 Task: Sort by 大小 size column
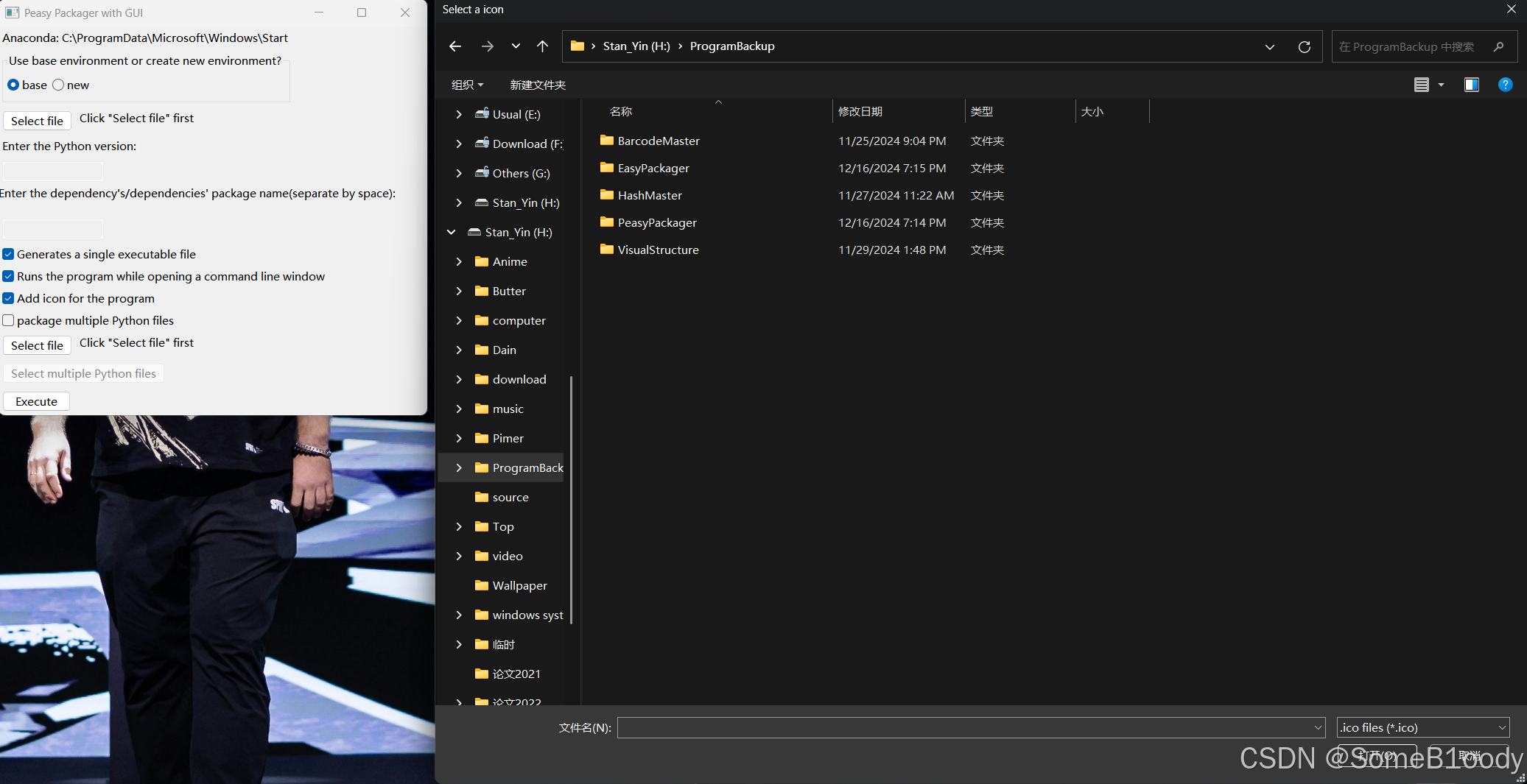click(1092, 112)
